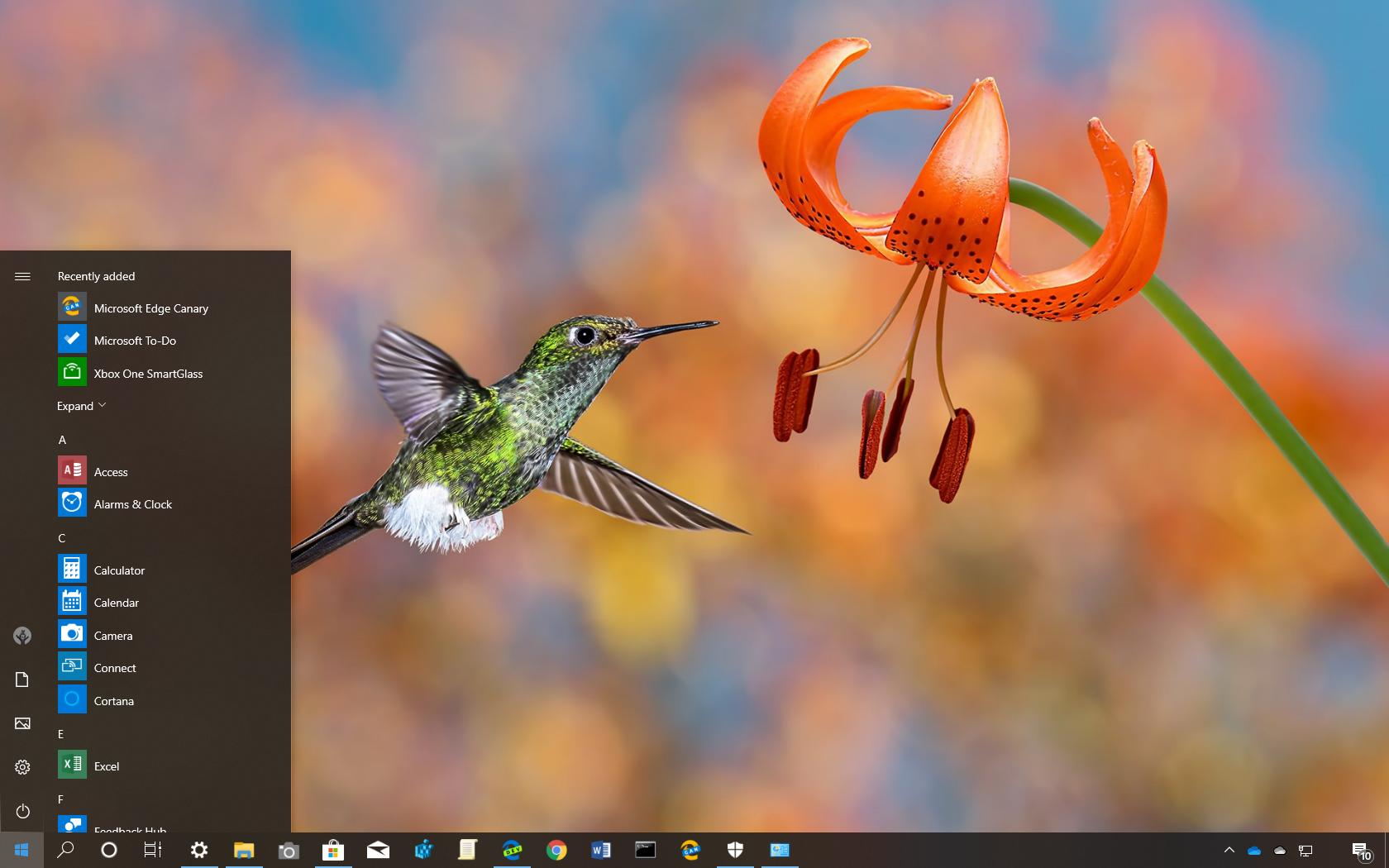
Task: Launch Google Chrome from the taskbar
Action: pos(556,850)
